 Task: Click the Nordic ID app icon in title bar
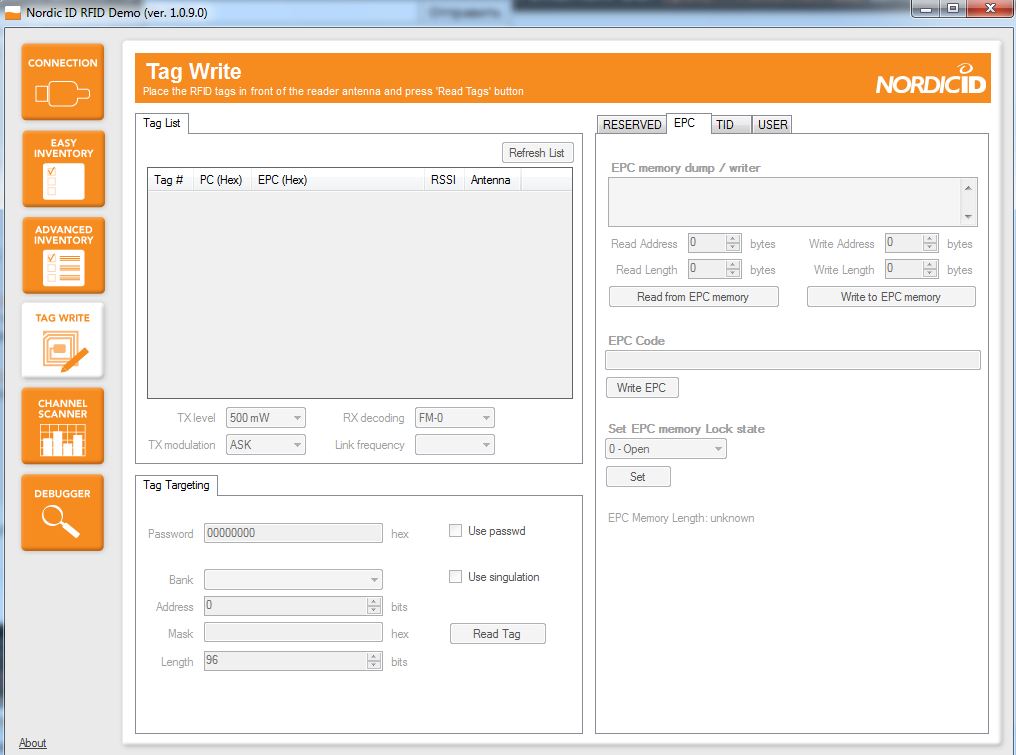pyautogui.click(x=12, y=12)
